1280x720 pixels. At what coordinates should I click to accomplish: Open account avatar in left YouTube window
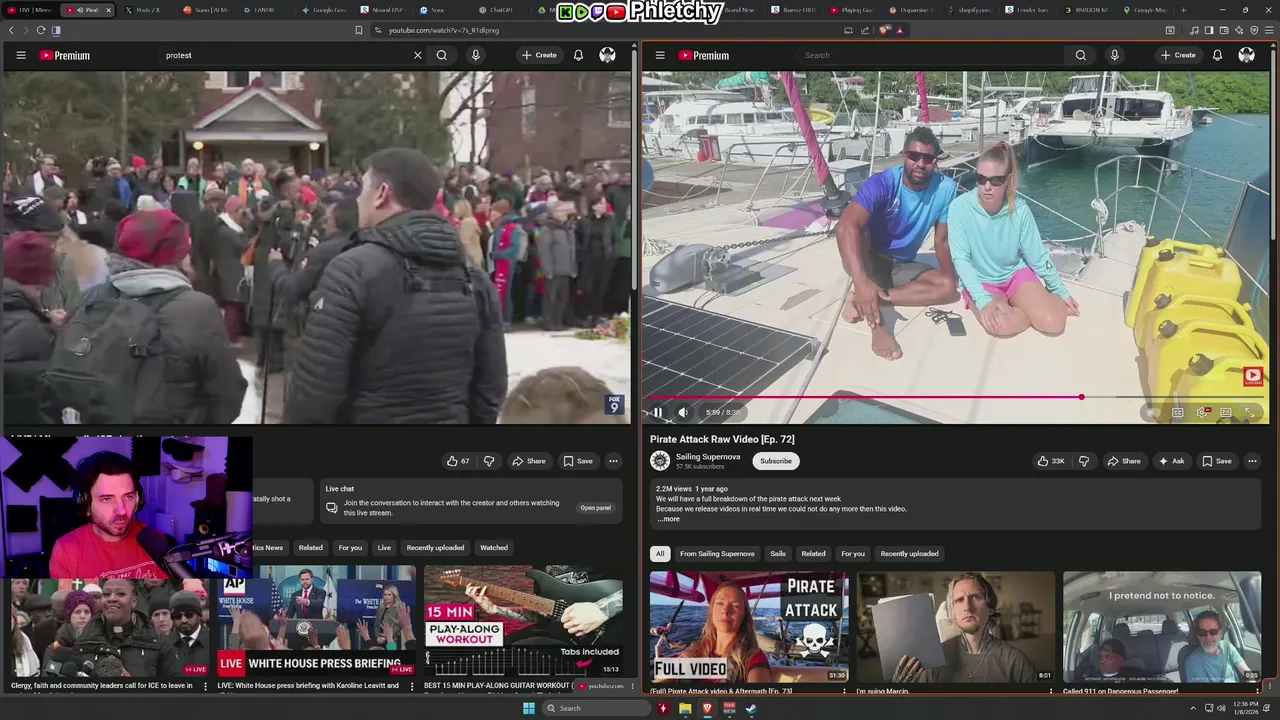point(607,55)
